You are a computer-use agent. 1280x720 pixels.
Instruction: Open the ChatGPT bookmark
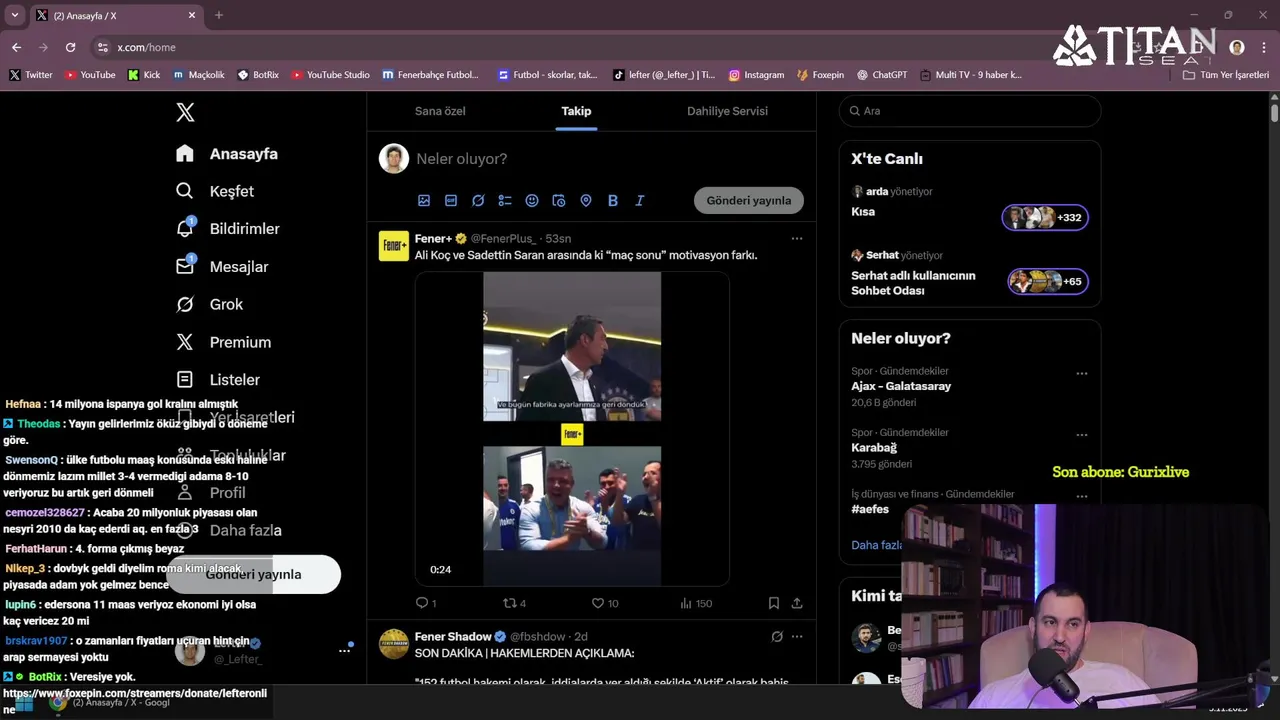pos(882,75)
